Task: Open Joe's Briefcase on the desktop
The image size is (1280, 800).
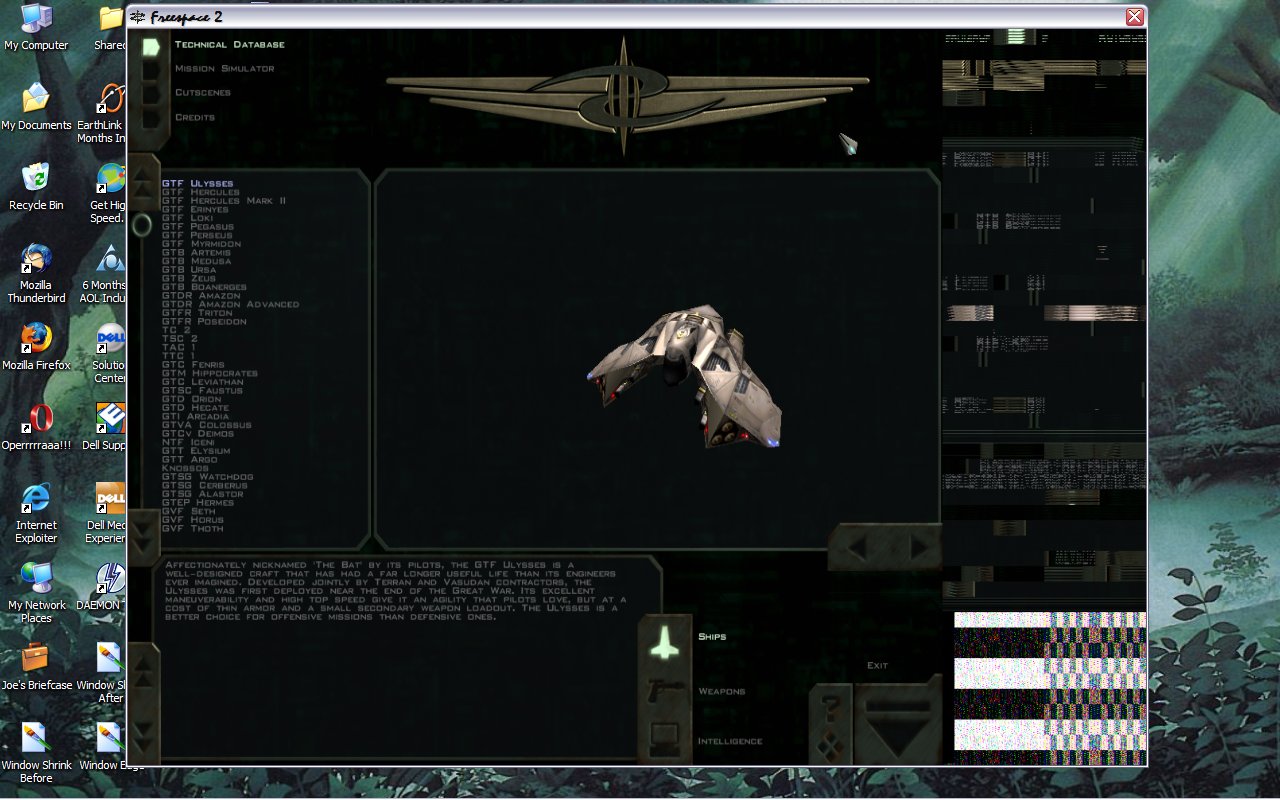Action: click(x=36, y=666)
